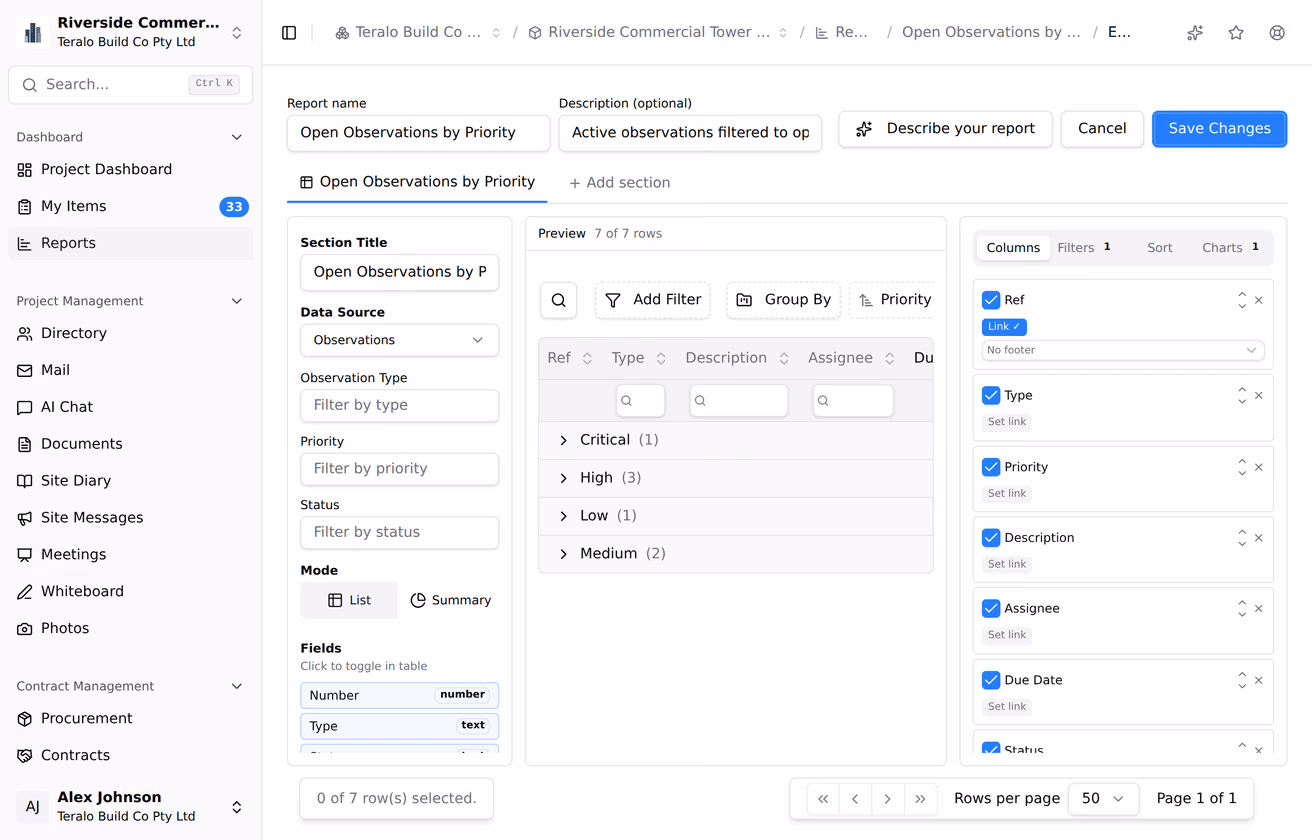Add a new report section
The height and width of the screenshot is (840, 1312).
[x=619, y=183]
